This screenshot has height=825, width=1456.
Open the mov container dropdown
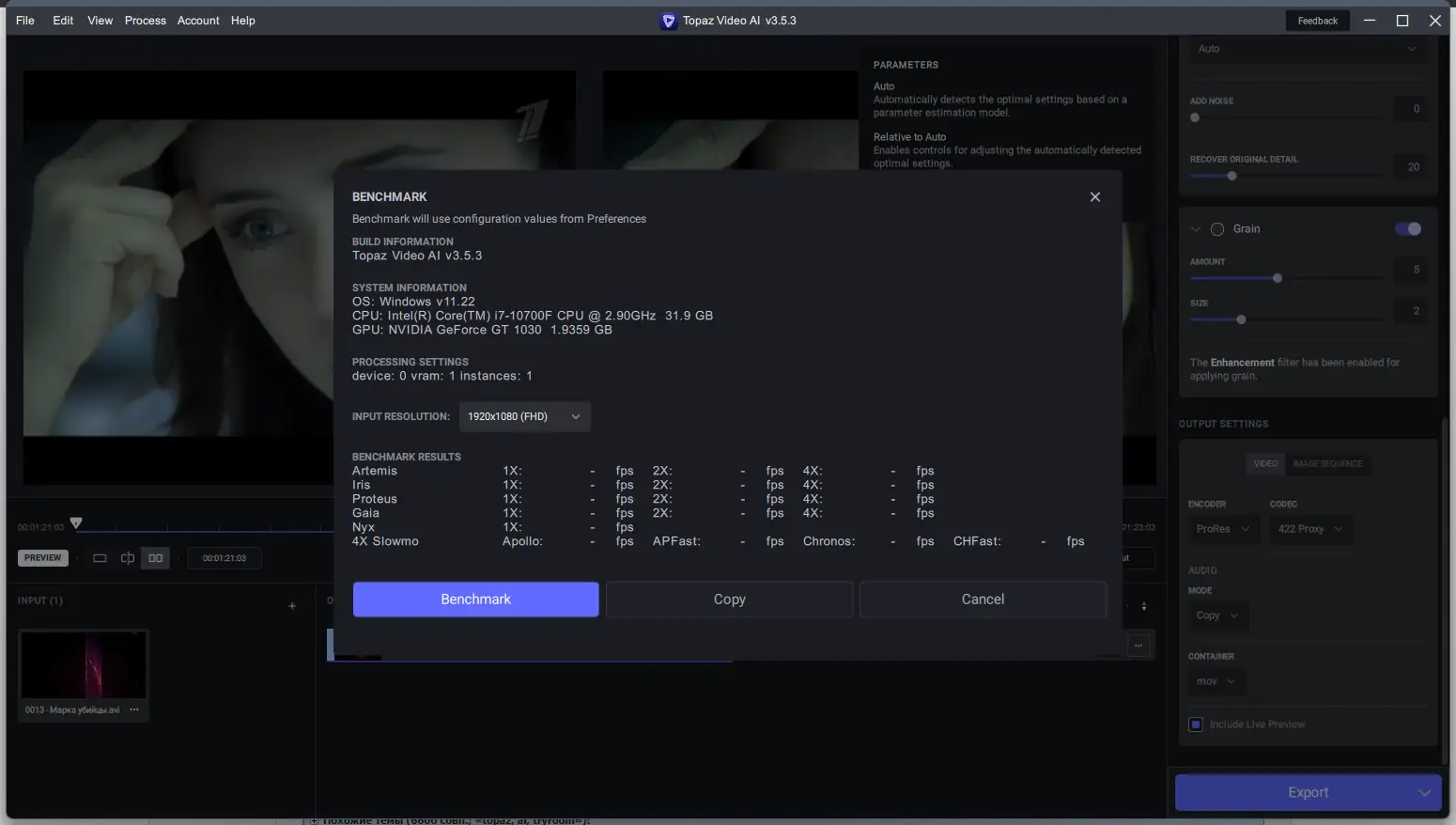tap(1216, 681)
